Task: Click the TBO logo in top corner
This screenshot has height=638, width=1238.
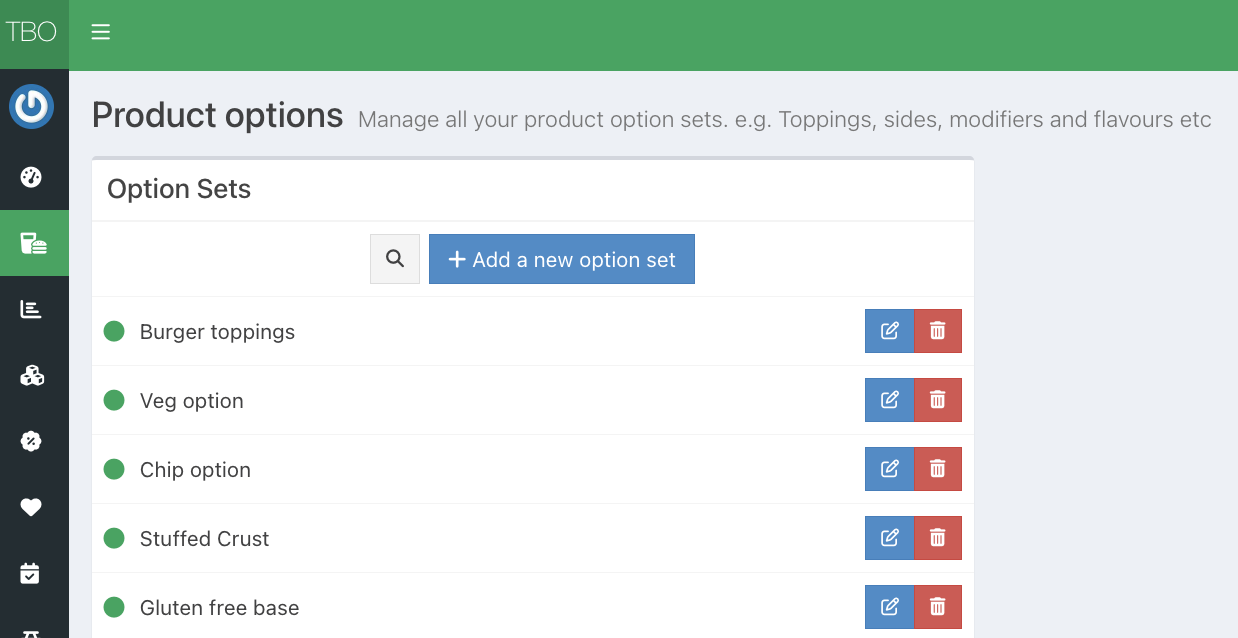Action: coord(31,33)
